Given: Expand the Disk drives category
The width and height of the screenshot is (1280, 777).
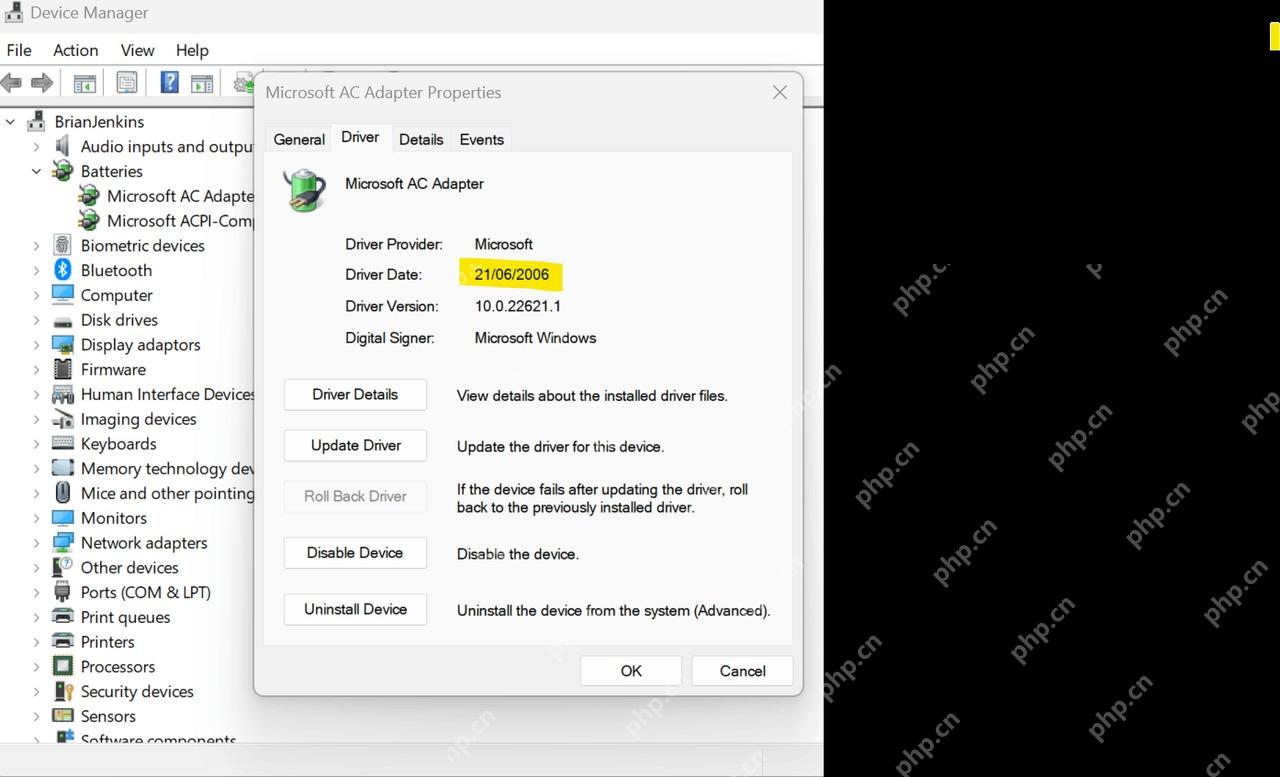Looking at the screenshot, I should tap(37, 320).
